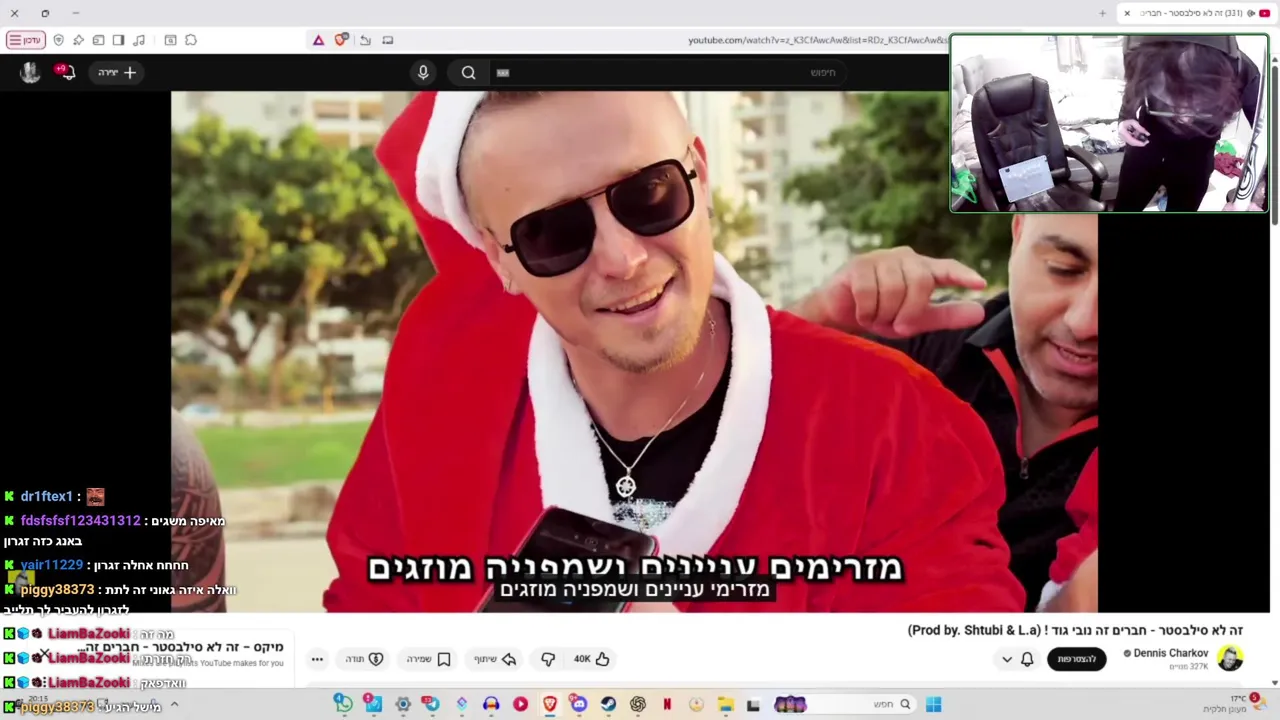1280x720 pixels.
Task: Click the search-tabs icon beside the extensions icon
Action: point(171,40)
